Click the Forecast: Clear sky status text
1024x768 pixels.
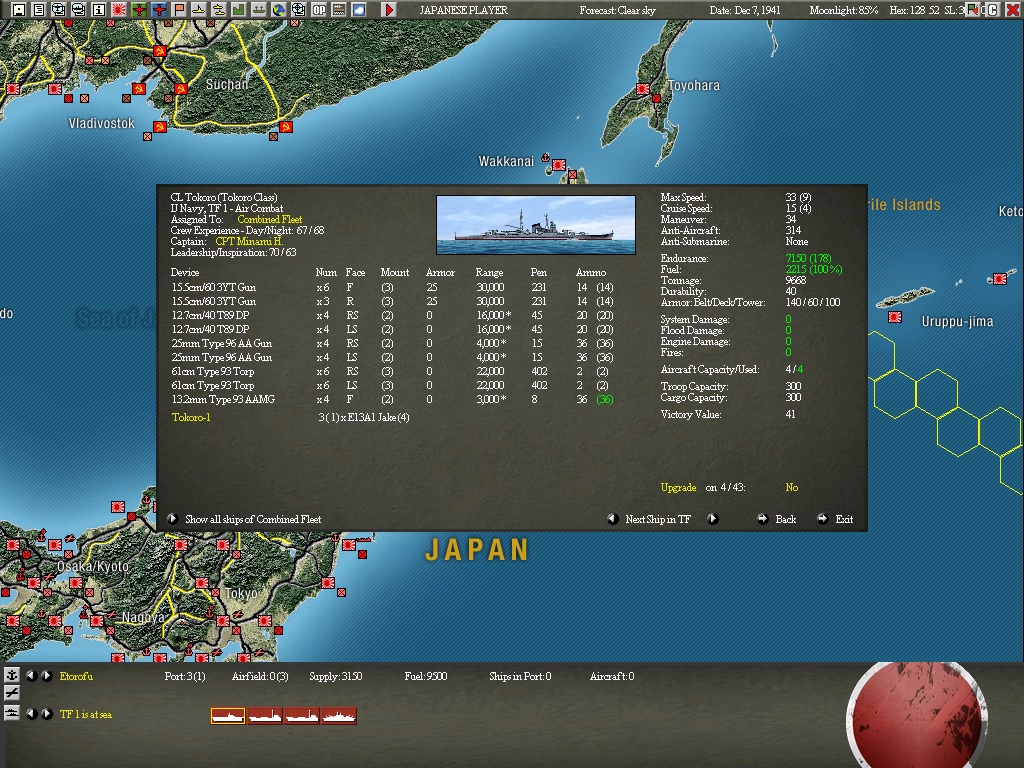point(617,10)
